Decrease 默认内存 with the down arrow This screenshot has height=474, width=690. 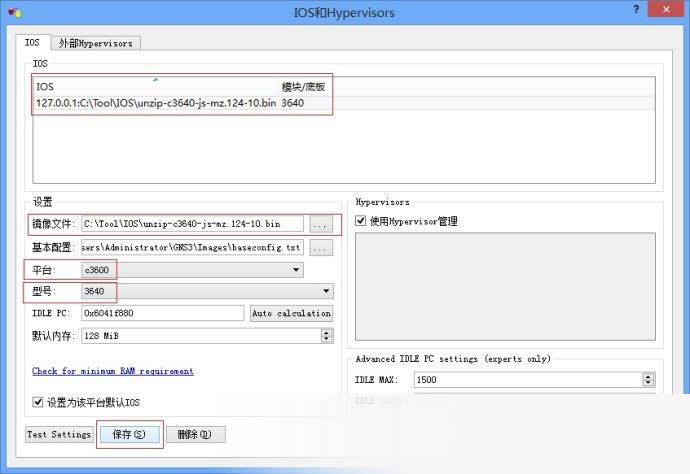point(327,339)
